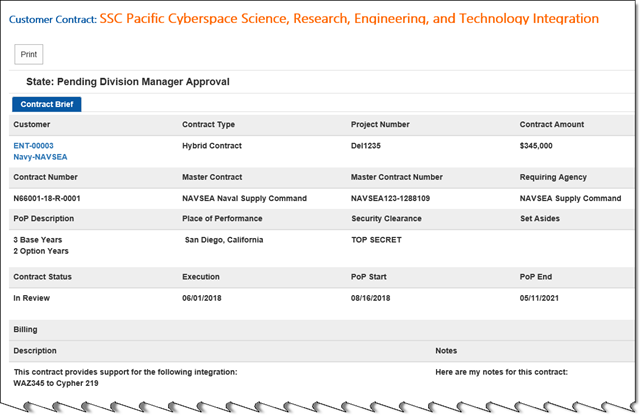640x415 pixels.
Task: Click the Print button
Action: click(x=30, y=54)
